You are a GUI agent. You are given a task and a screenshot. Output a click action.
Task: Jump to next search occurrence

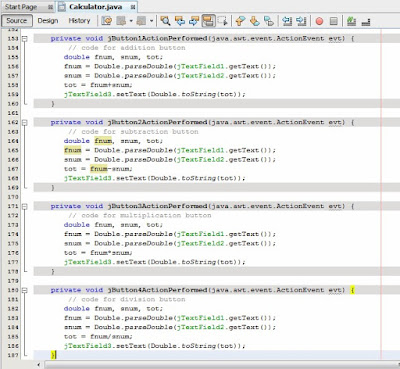click(x=194, y=21)
